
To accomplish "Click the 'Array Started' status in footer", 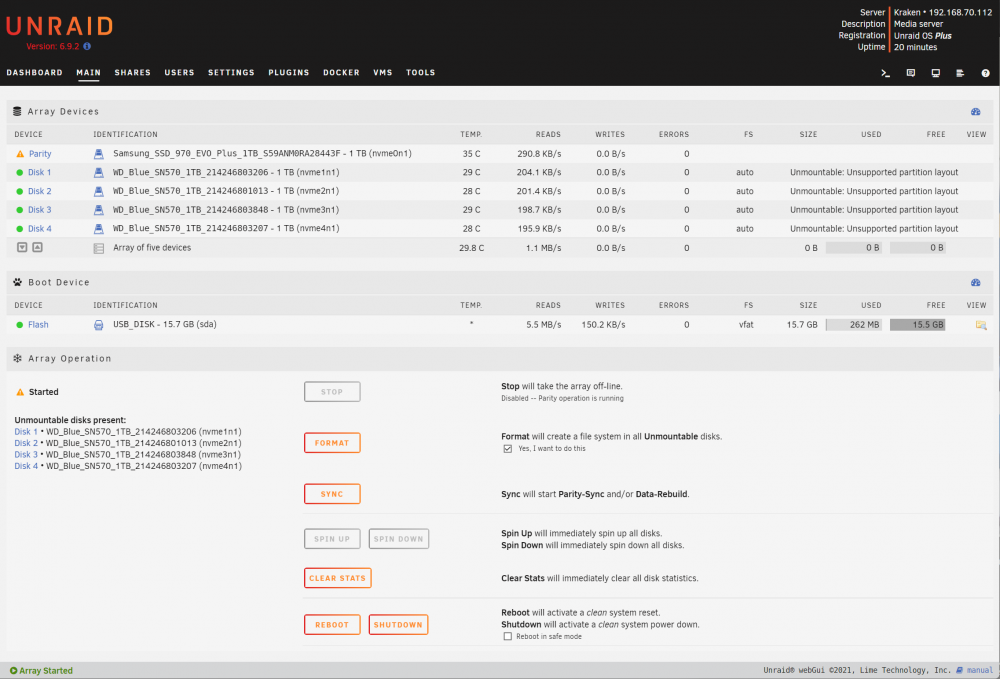I will tap(41, 671).
